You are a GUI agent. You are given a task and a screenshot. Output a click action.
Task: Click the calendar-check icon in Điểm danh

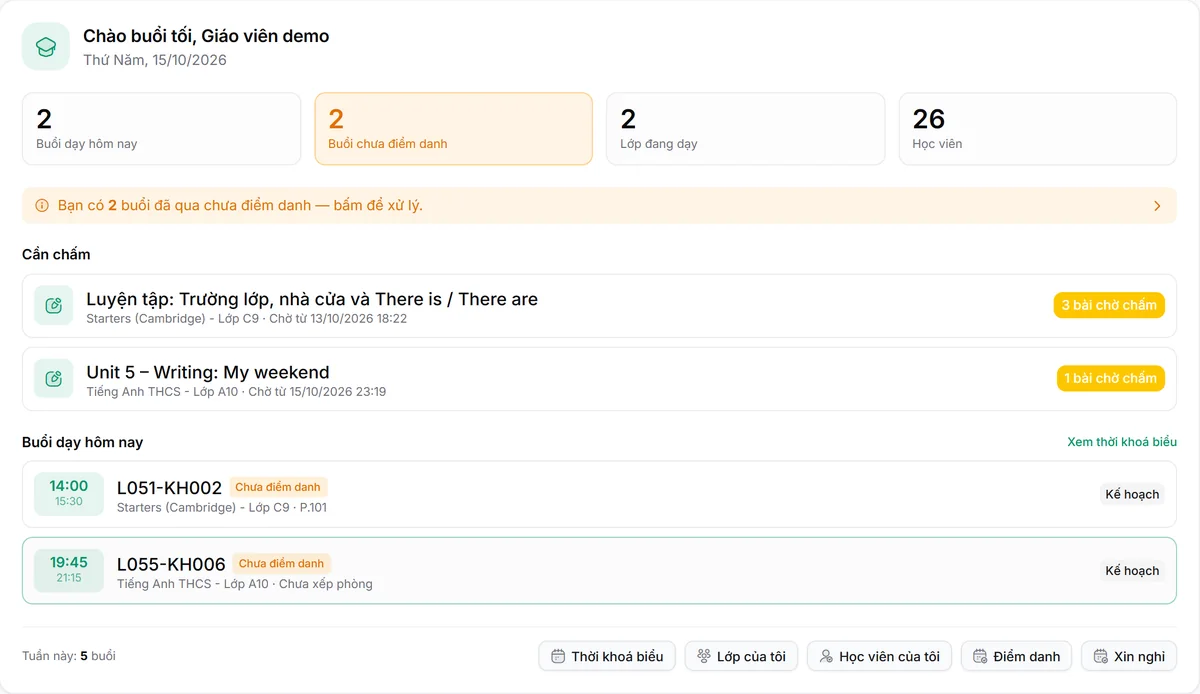click(x=981, y=657)
